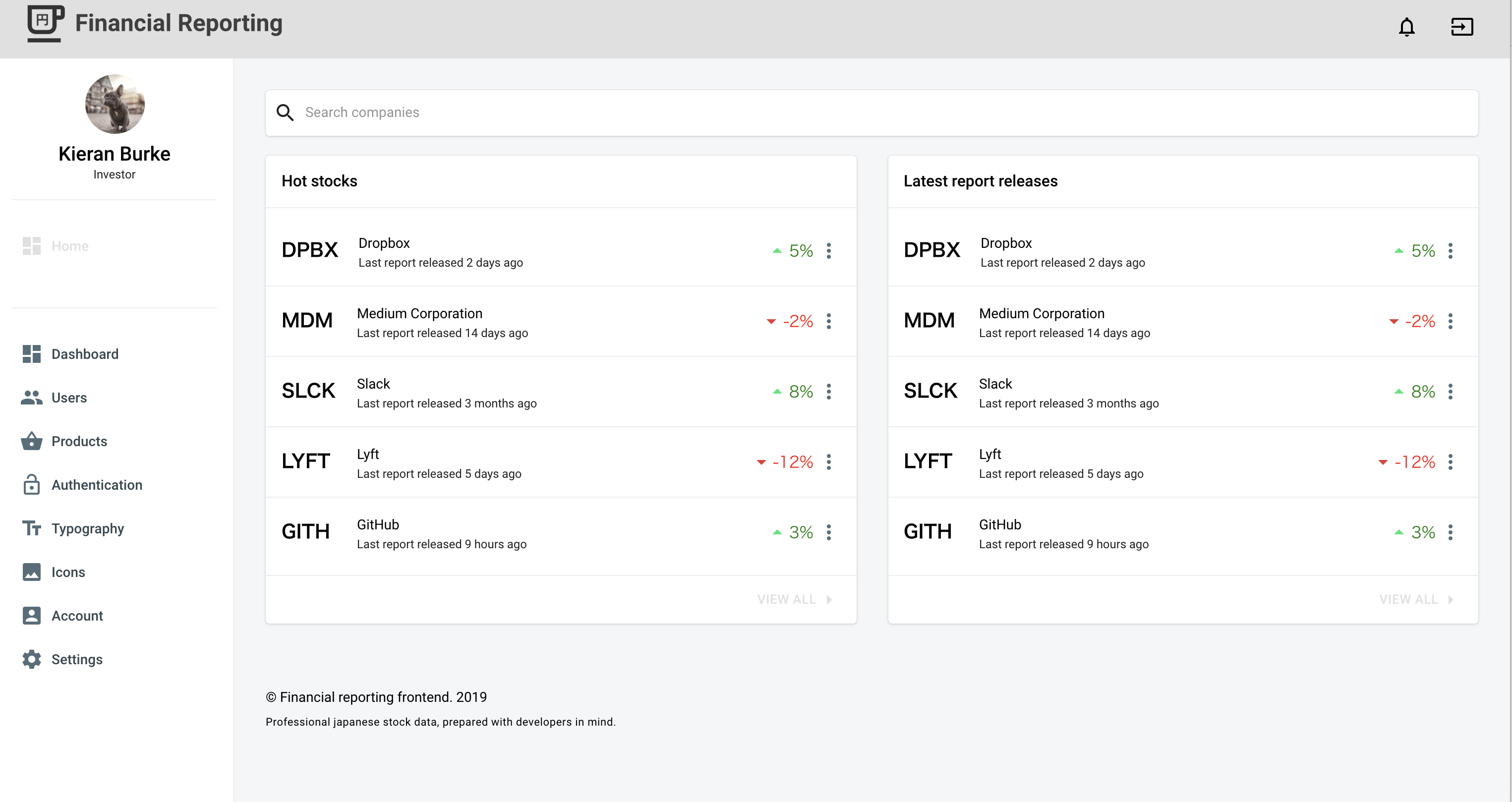Click the Hot stocks card heading
Image resolution: width=1512 pixels, height=802 pixels.
coord(319,181)
